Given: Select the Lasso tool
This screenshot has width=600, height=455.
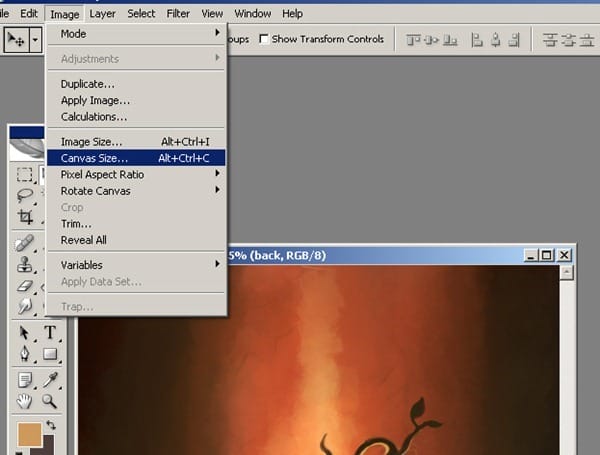Looking at the screenshot, I should [x=24, y=195].
